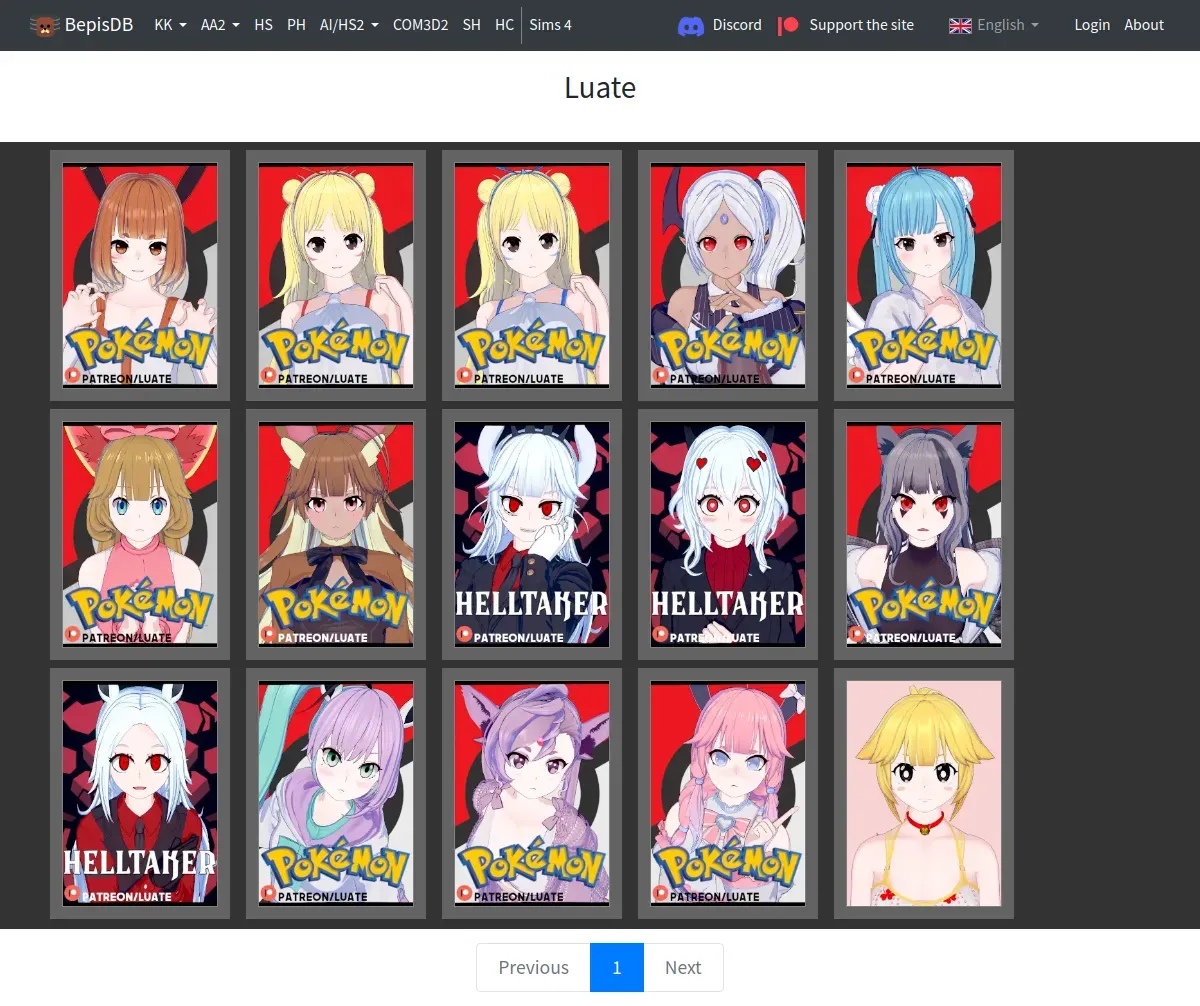Go to the SH section
The height and width of the screenshot is (1006, 1200).
(472, 25)
